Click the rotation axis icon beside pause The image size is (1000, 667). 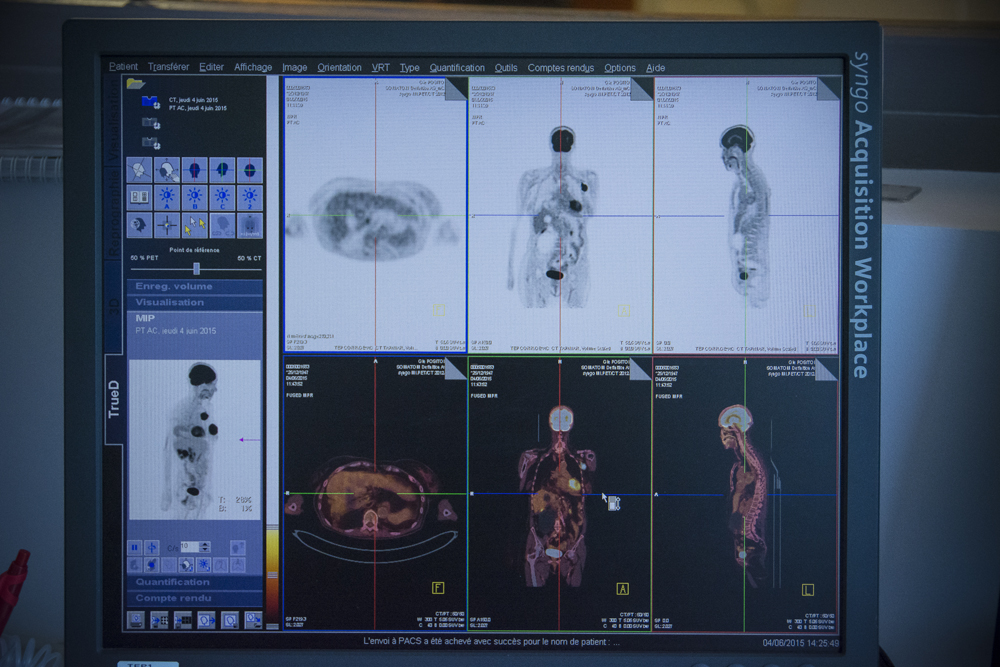coord(152,547)
